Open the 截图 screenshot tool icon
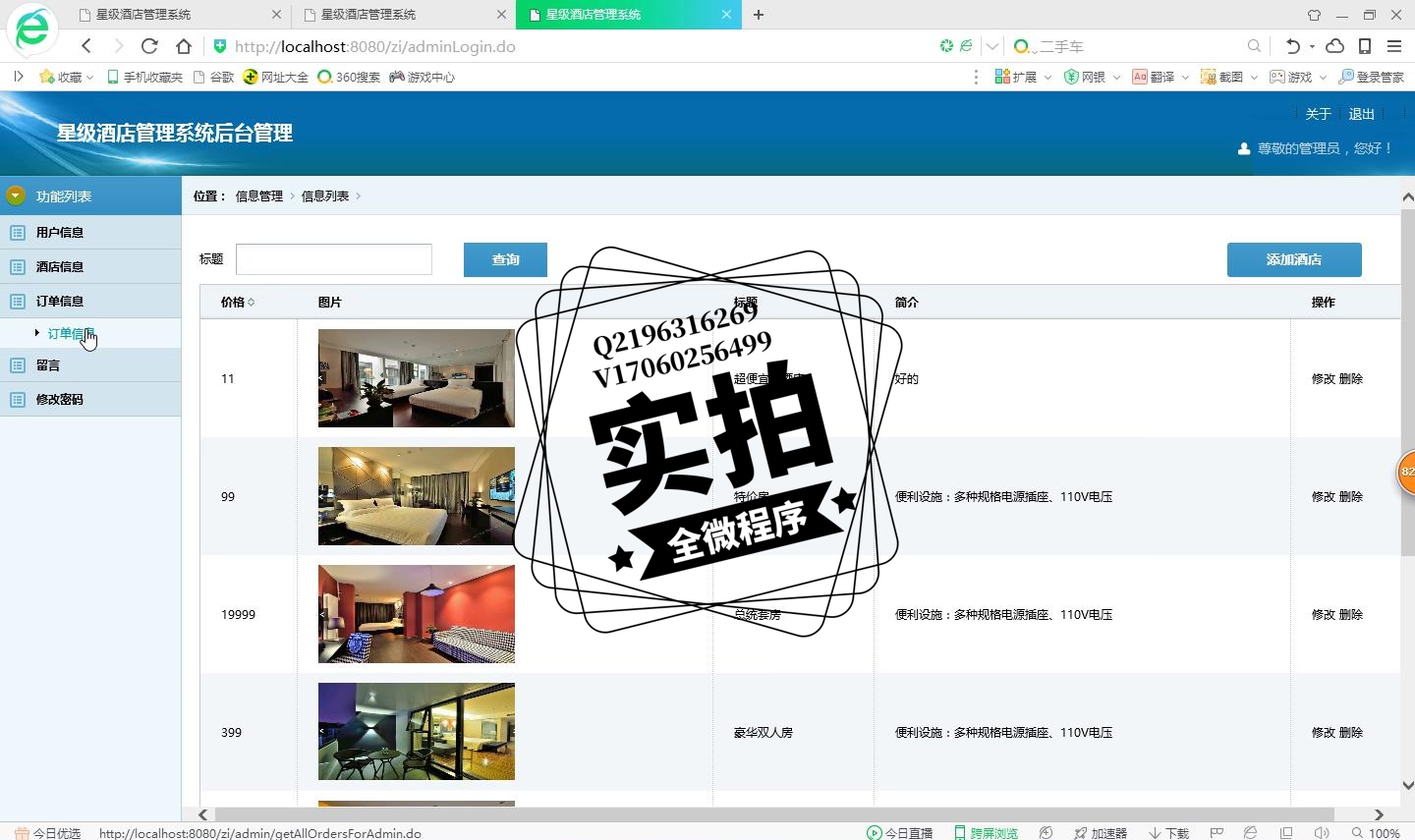1415x840 pixels. click(1209, 77)
